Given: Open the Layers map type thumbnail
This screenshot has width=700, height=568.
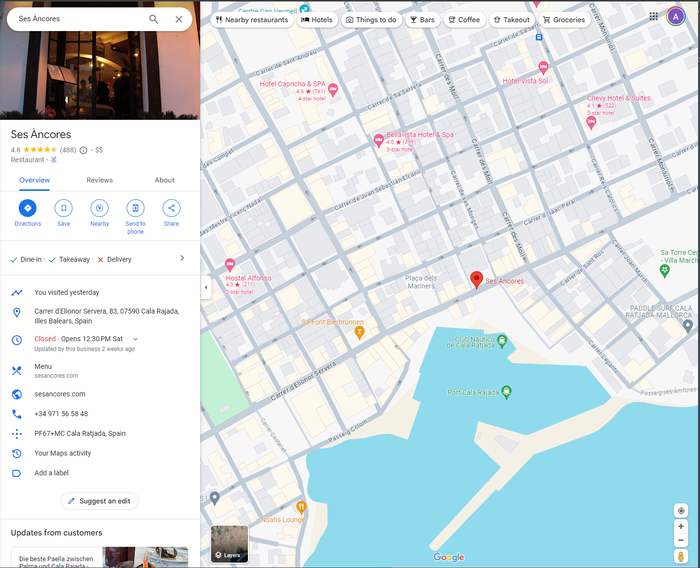Looking at the screenshot, I should tap(229, 544).
